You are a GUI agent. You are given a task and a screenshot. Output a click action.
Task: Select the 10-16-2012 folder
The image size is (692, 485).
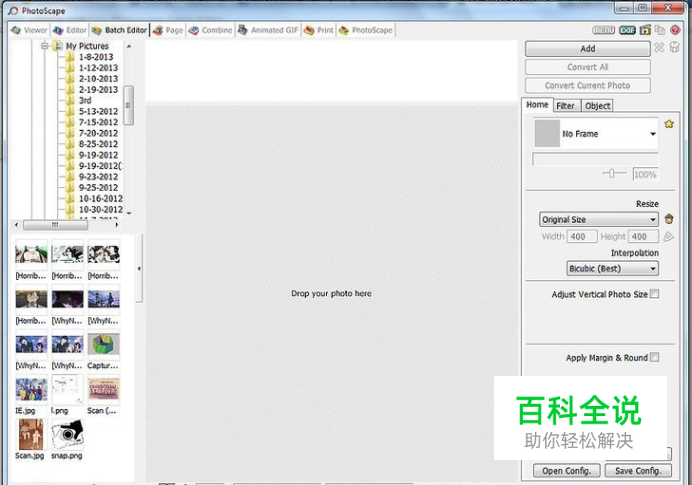pyautogui.click(x=101, y=199)
